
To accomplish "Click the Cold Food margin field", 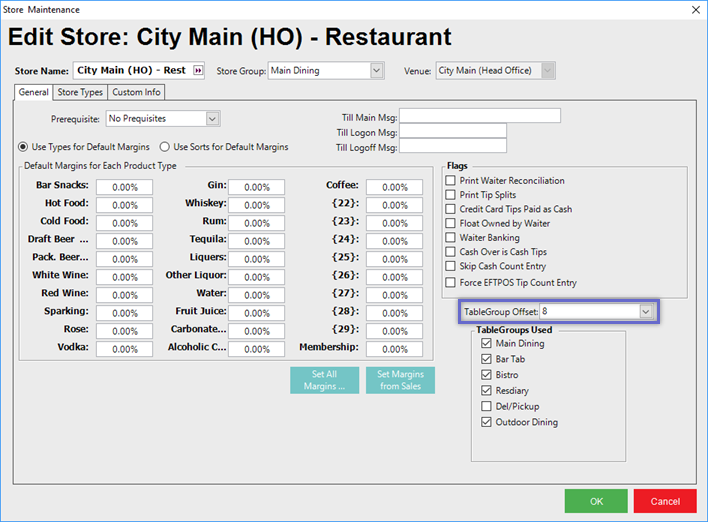I will (x=124, y=223).
